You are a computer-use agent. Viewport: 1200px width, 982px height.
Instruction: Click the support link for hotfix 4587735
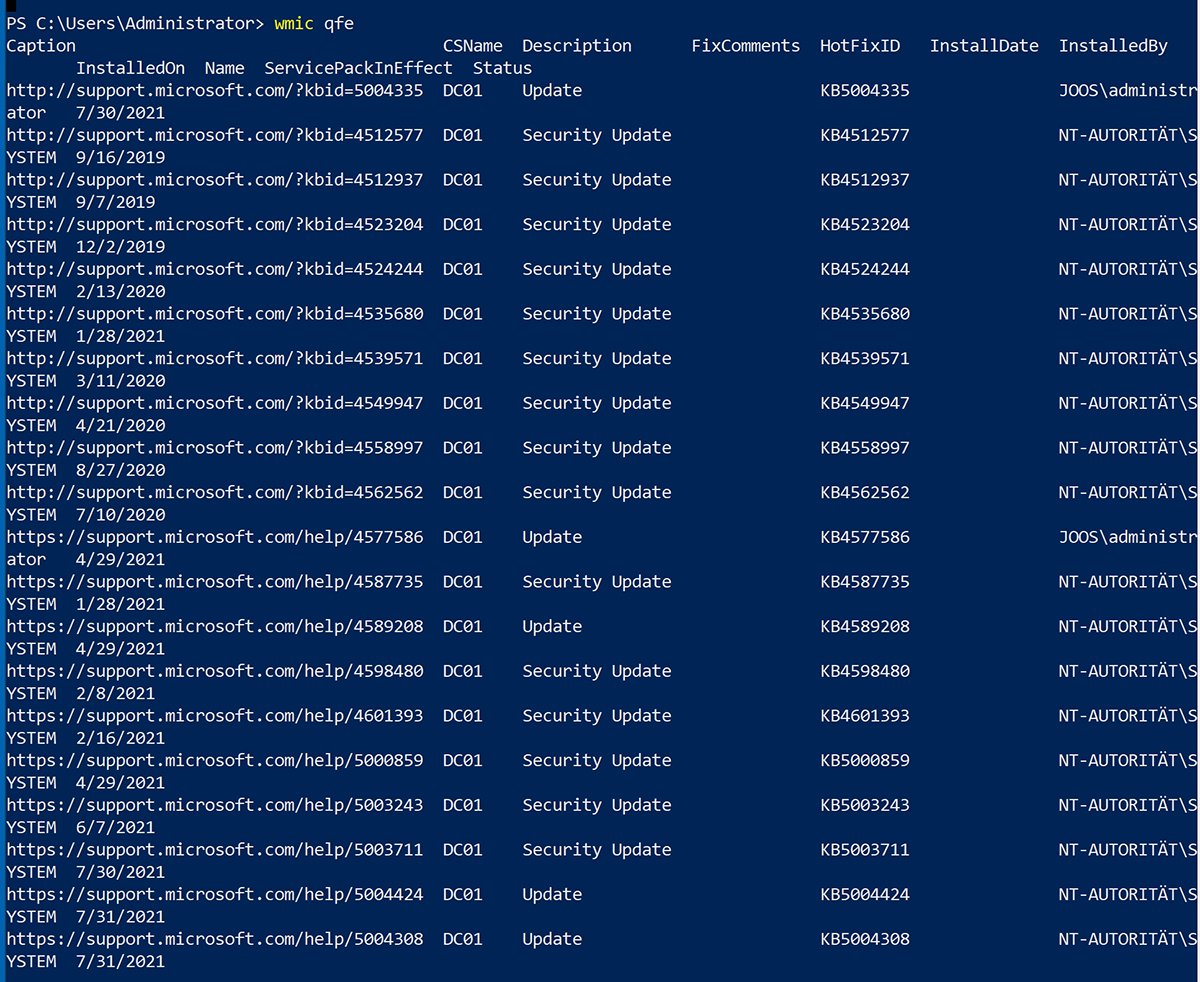tap(215, 581)
